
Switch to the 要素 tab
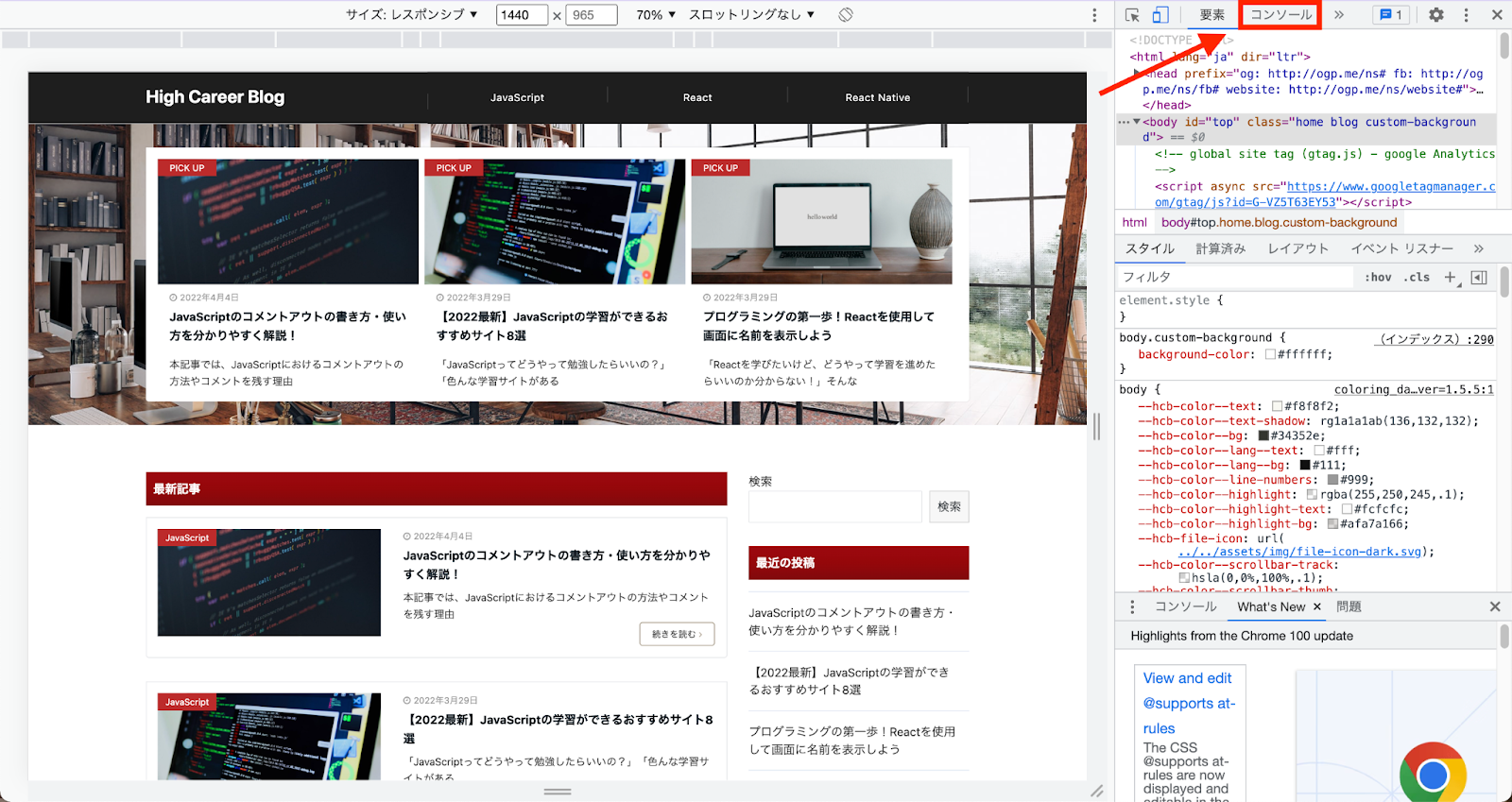pos(1212,15)
